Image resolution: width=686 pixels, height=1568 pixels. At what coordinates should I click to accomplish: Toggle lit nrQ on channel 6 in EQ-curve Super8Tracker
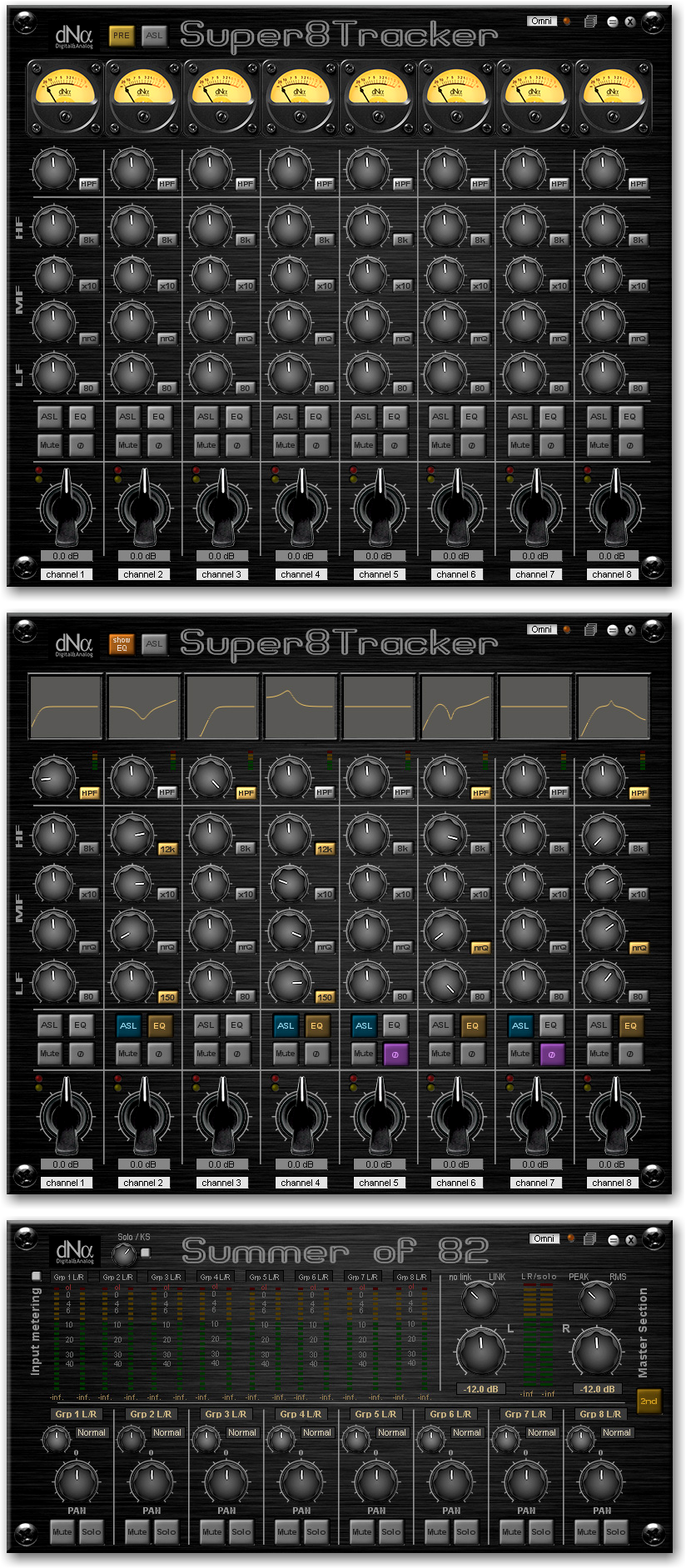(x=480, y=948)
